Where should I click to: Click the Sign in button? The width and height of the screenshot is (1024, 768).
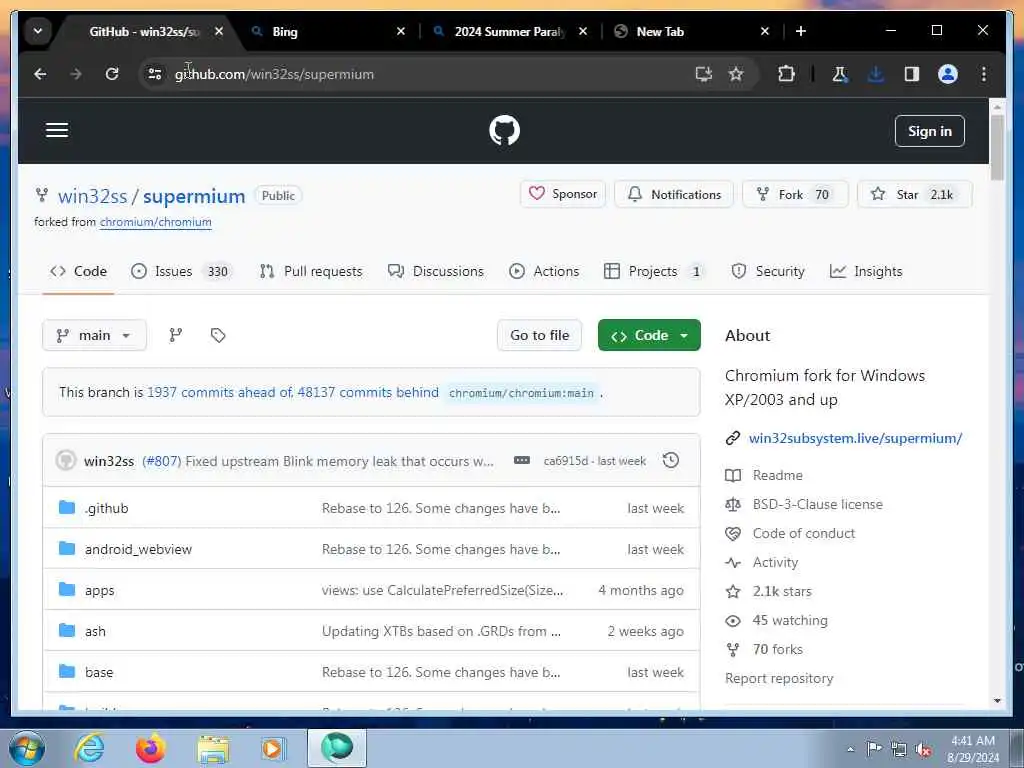click(x=929, y=131)
